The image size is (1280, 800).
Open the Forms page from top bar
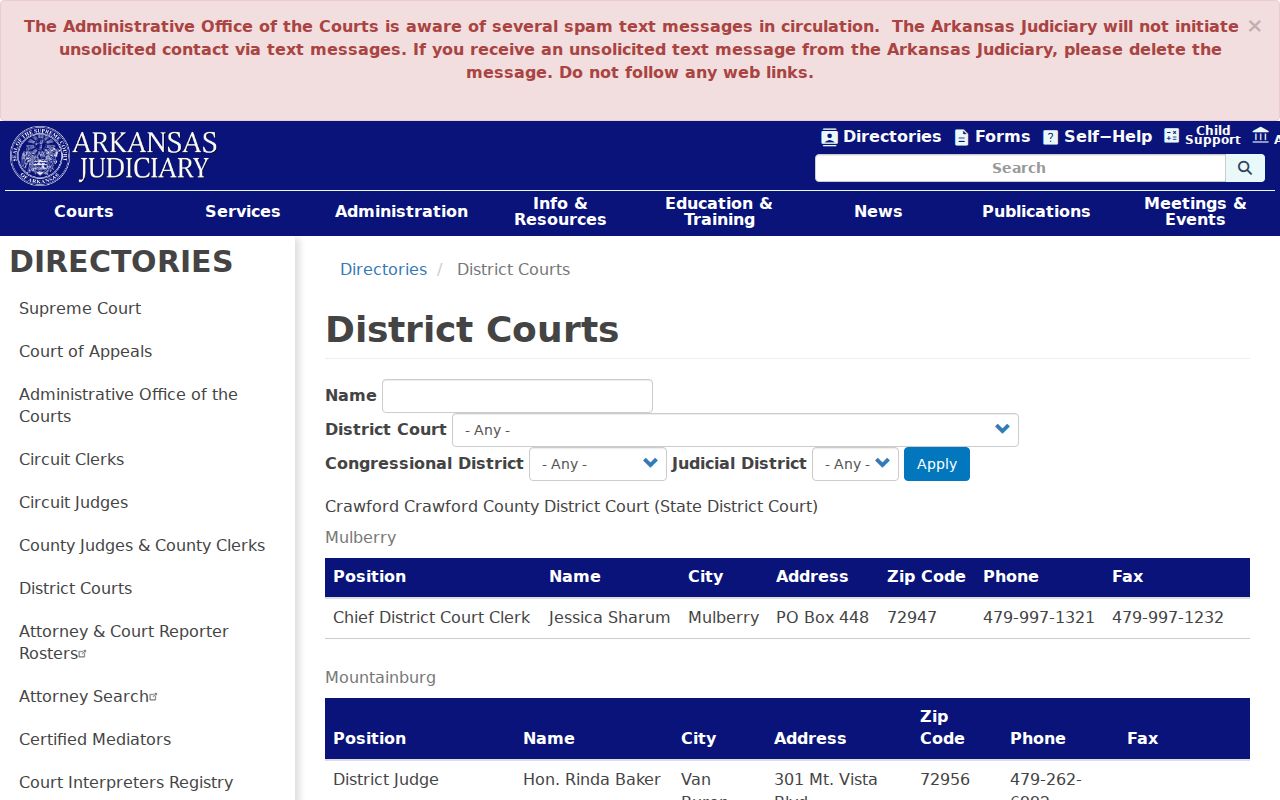click(992, 137)
